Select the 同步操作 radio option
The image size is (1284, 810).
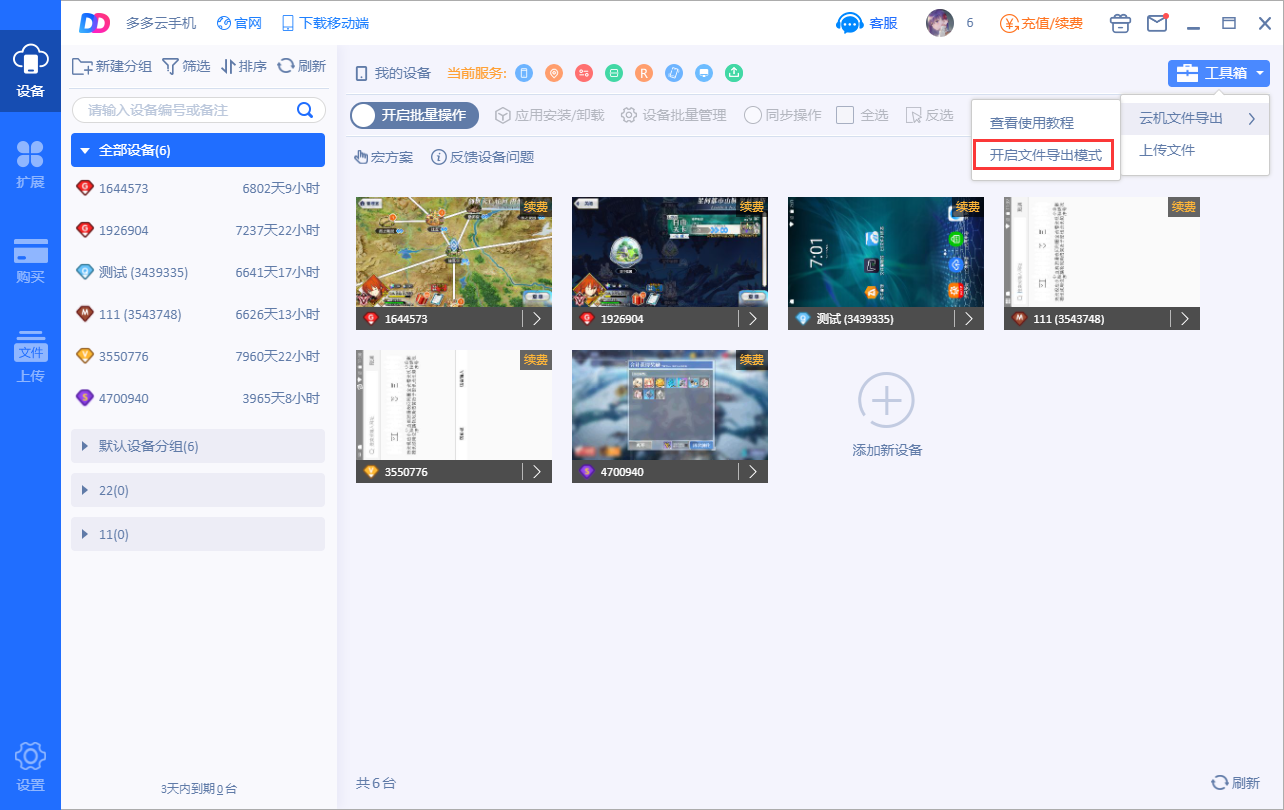coord(753,115)
